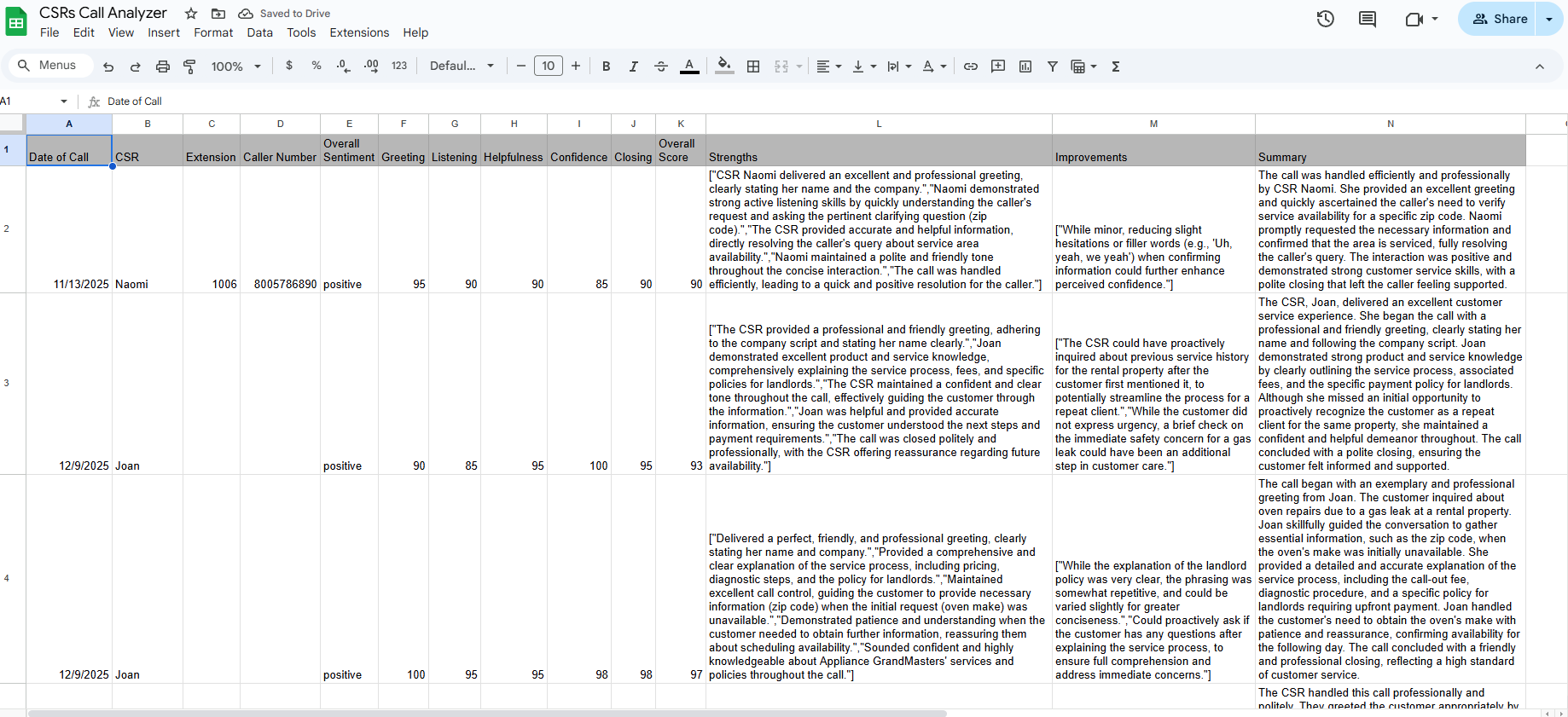Expand the Name box dropdown arrow
1568x717 pixels.
pos(64,101)
